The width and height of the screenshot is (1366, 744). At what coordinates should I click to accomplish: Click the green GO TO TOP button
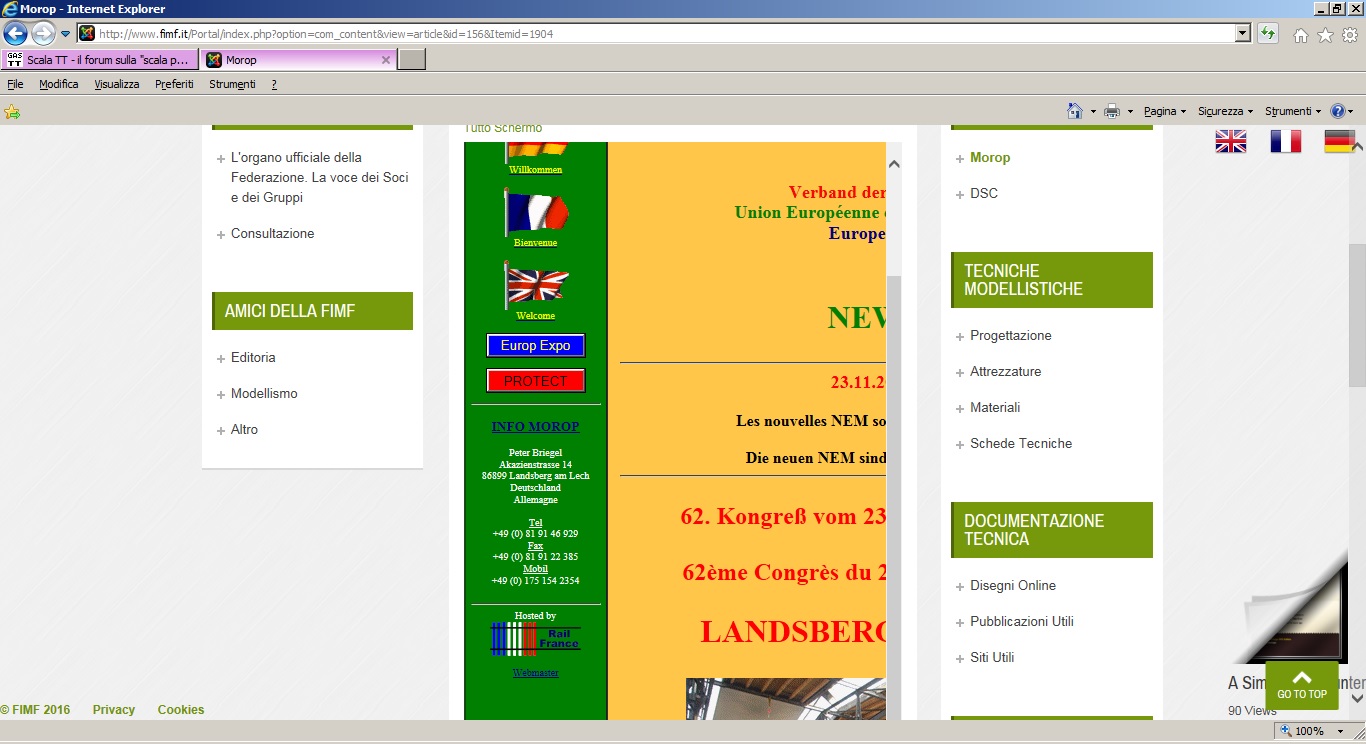1302,685
